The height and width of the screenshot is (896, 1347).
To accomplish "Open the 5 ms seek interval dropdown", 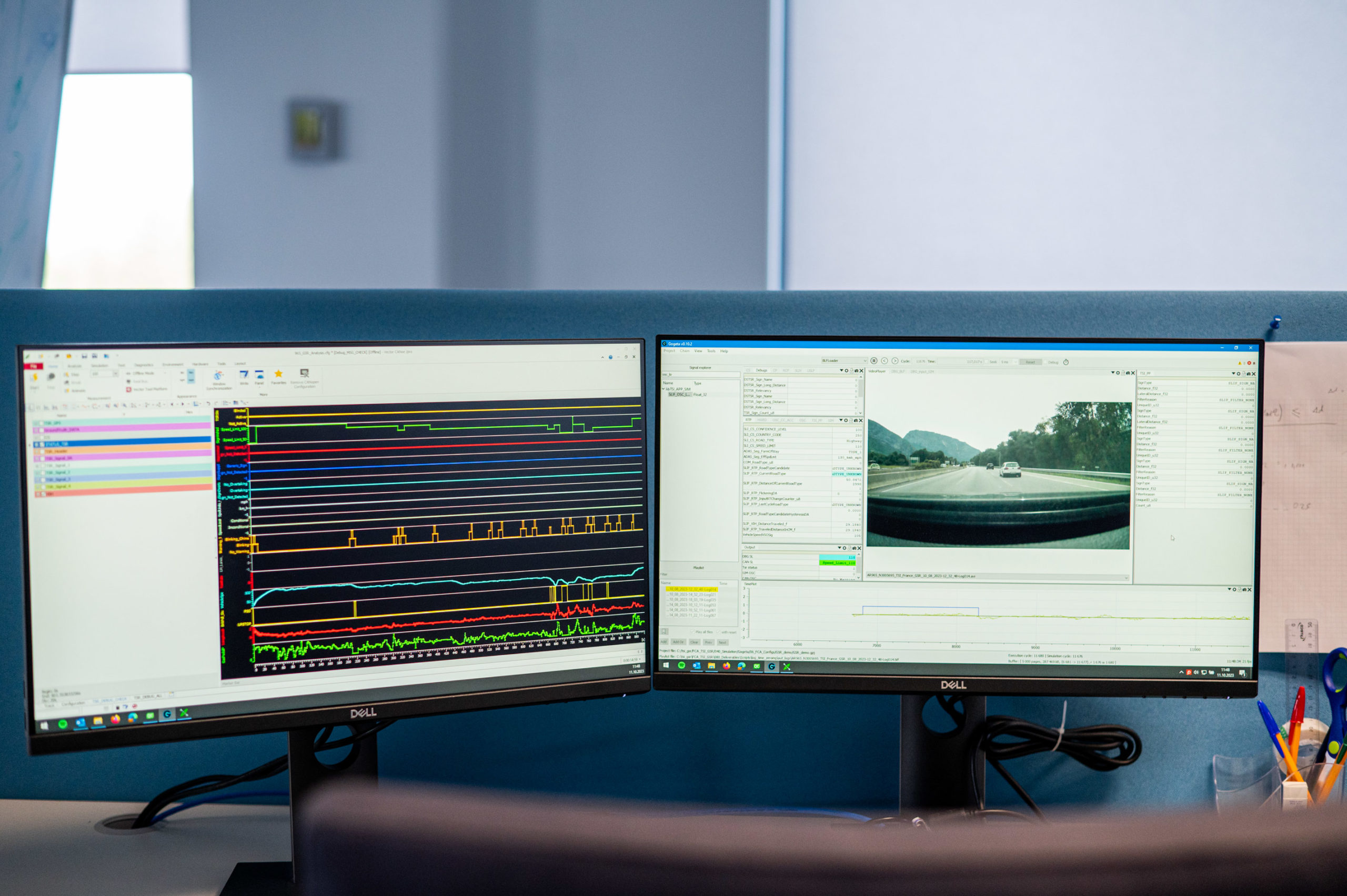I will point(1009,363).
